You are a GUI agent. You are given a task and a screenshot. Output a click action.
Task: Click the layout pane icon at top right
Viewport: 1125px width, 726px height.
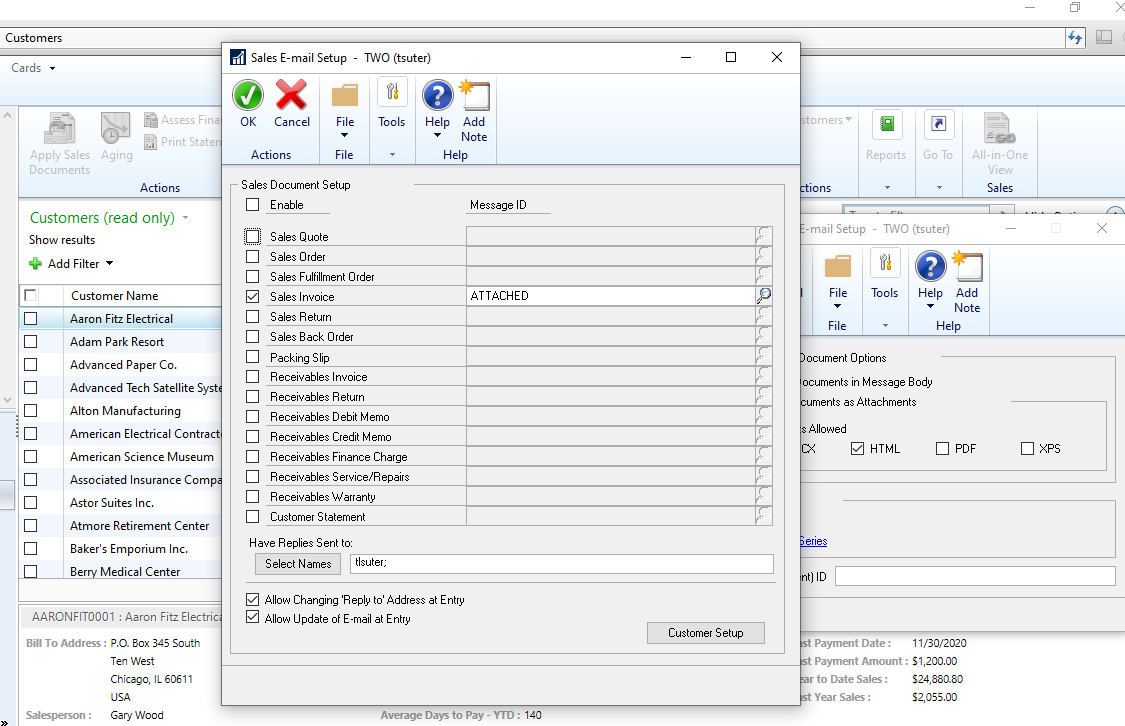1104,37
